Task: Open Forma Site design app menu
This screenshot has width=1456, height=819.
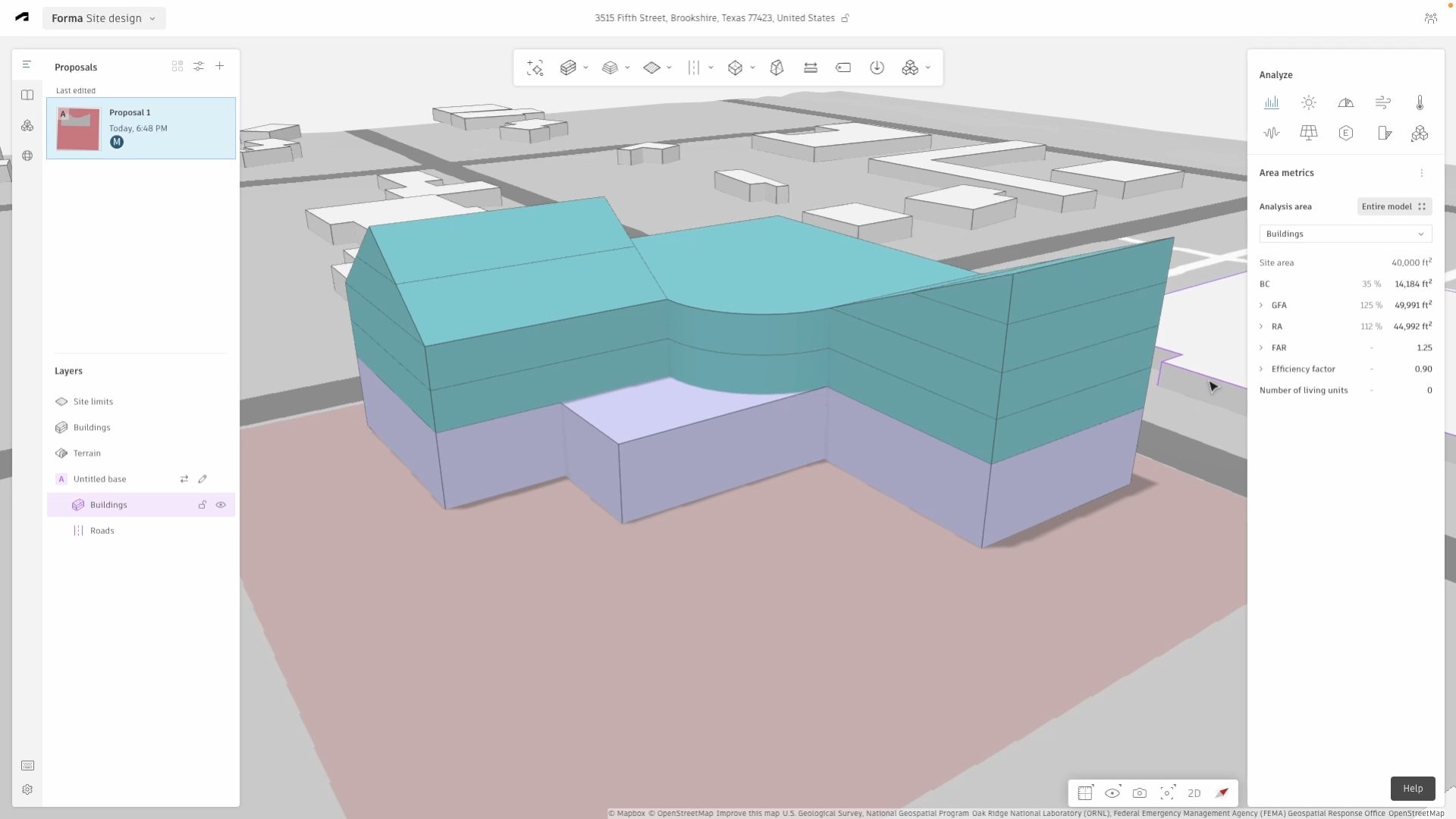Action: pos(104,18)
